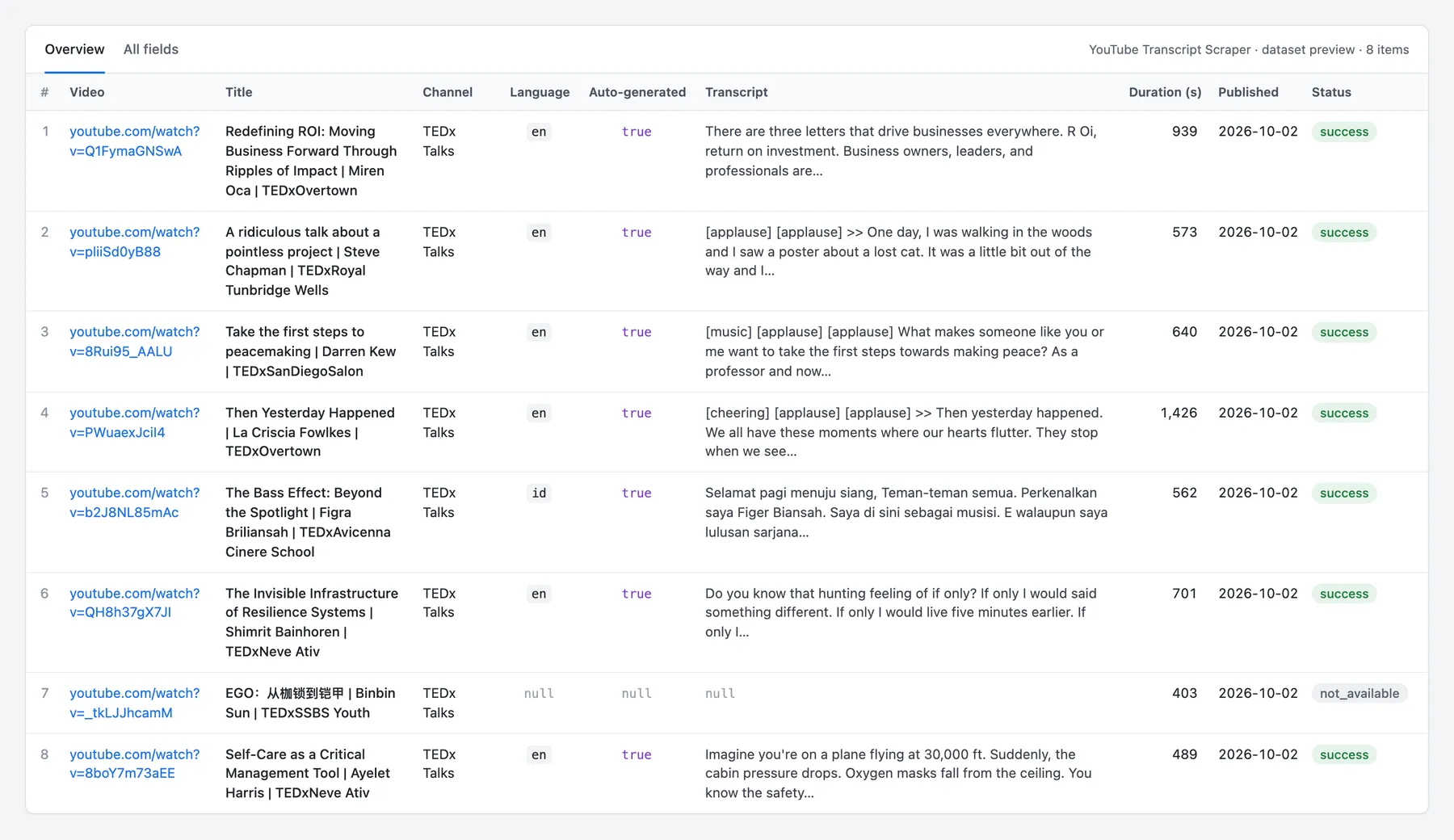
Task: Select the 'id' language code cell
Action: pos(539,493)
